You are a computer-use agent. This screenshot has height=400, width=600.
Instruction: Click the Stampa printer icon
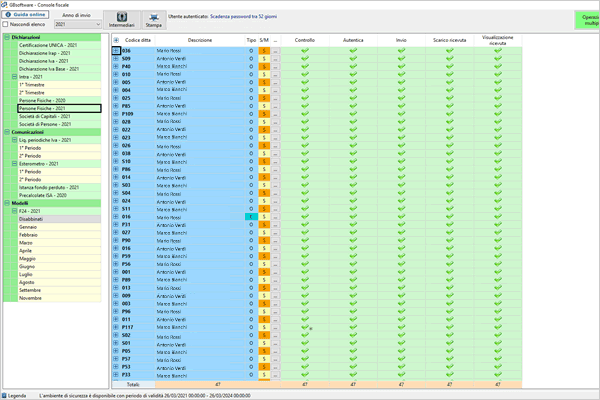pos(154,20)
